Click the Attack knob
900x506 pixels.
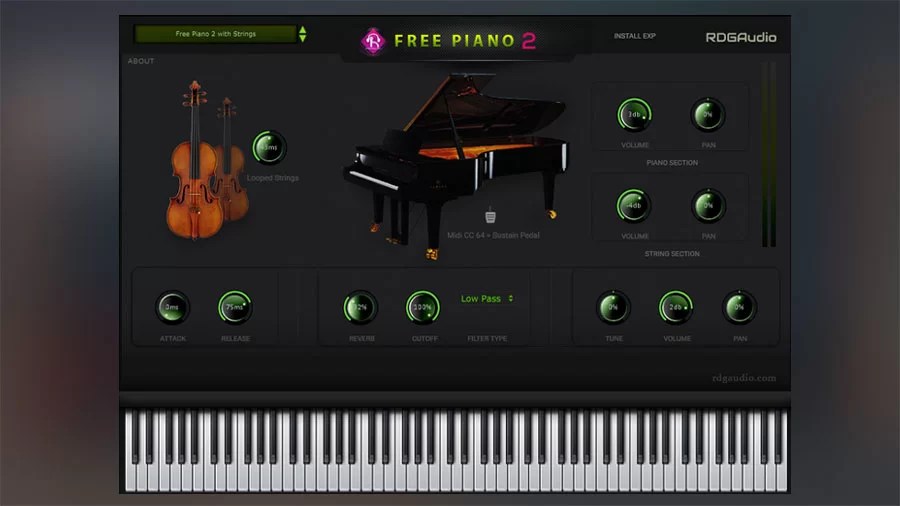(172, 308)
